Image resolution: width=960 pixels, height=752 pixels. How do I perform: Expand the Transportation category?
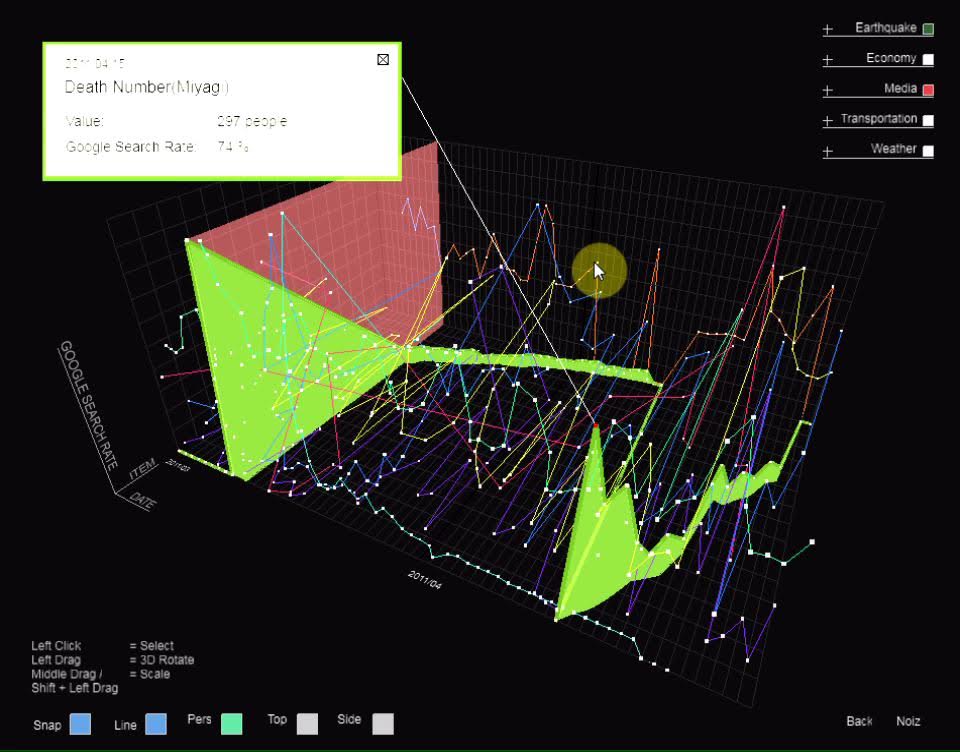(x=827, y=121)
